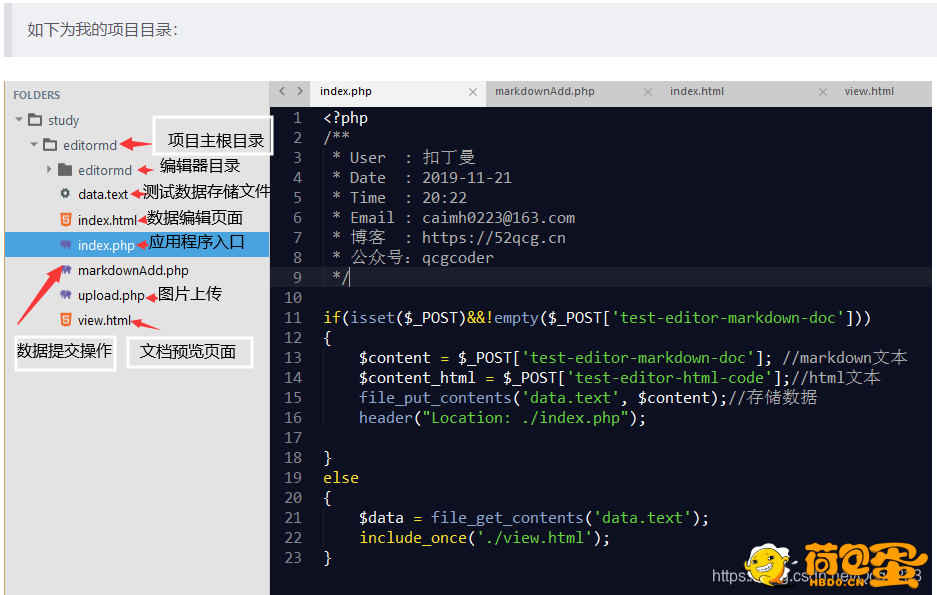This screenshot has height=595, width=937.
Task: Click the gear icon beside data.text
Action: coord(65,194)
